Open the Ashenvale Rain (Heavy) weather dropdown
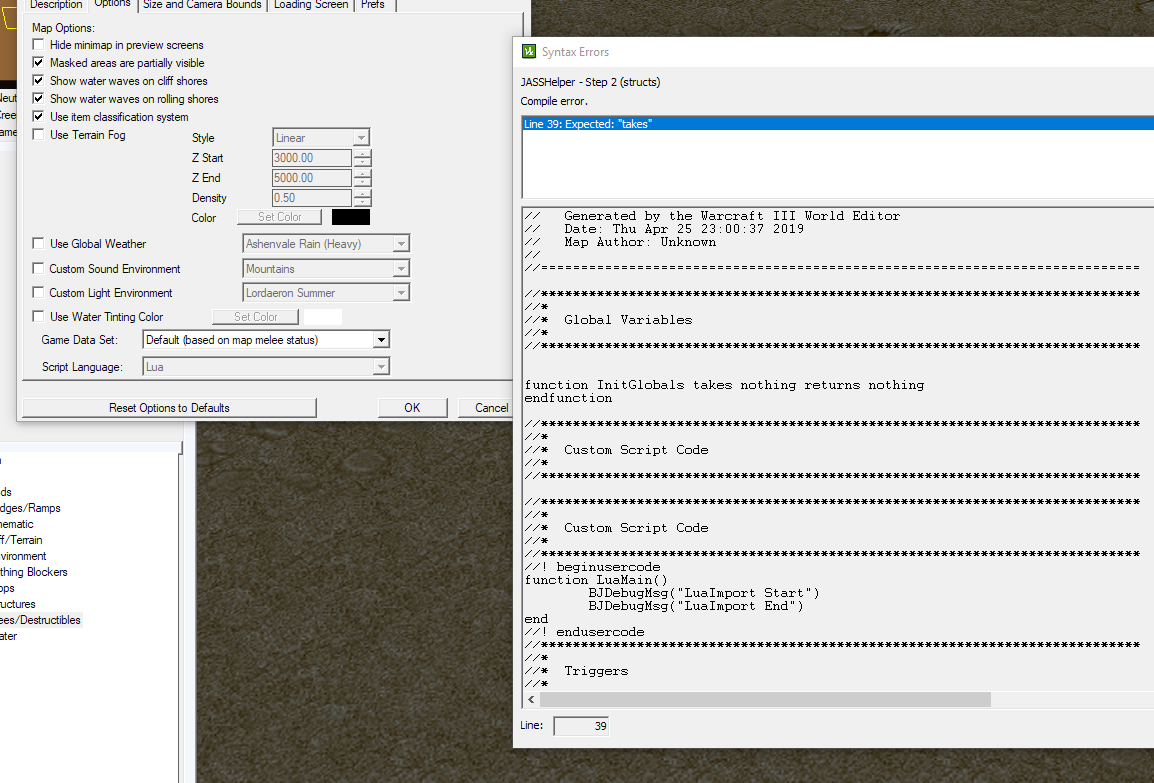The image size is (1154, 783). pos(326,244)
